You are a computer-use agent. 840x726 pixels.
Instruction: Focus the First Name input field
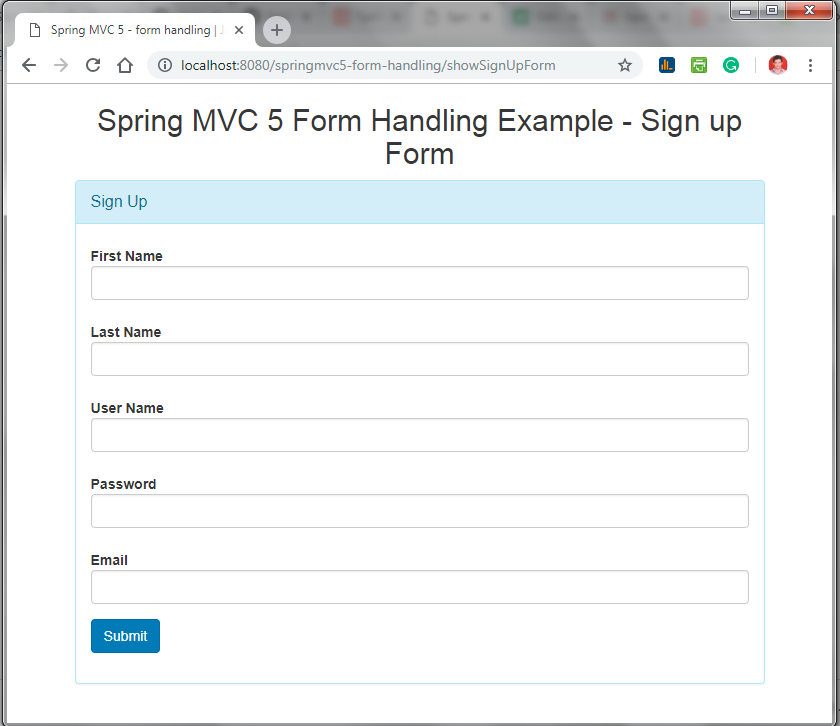coord(419,283)
